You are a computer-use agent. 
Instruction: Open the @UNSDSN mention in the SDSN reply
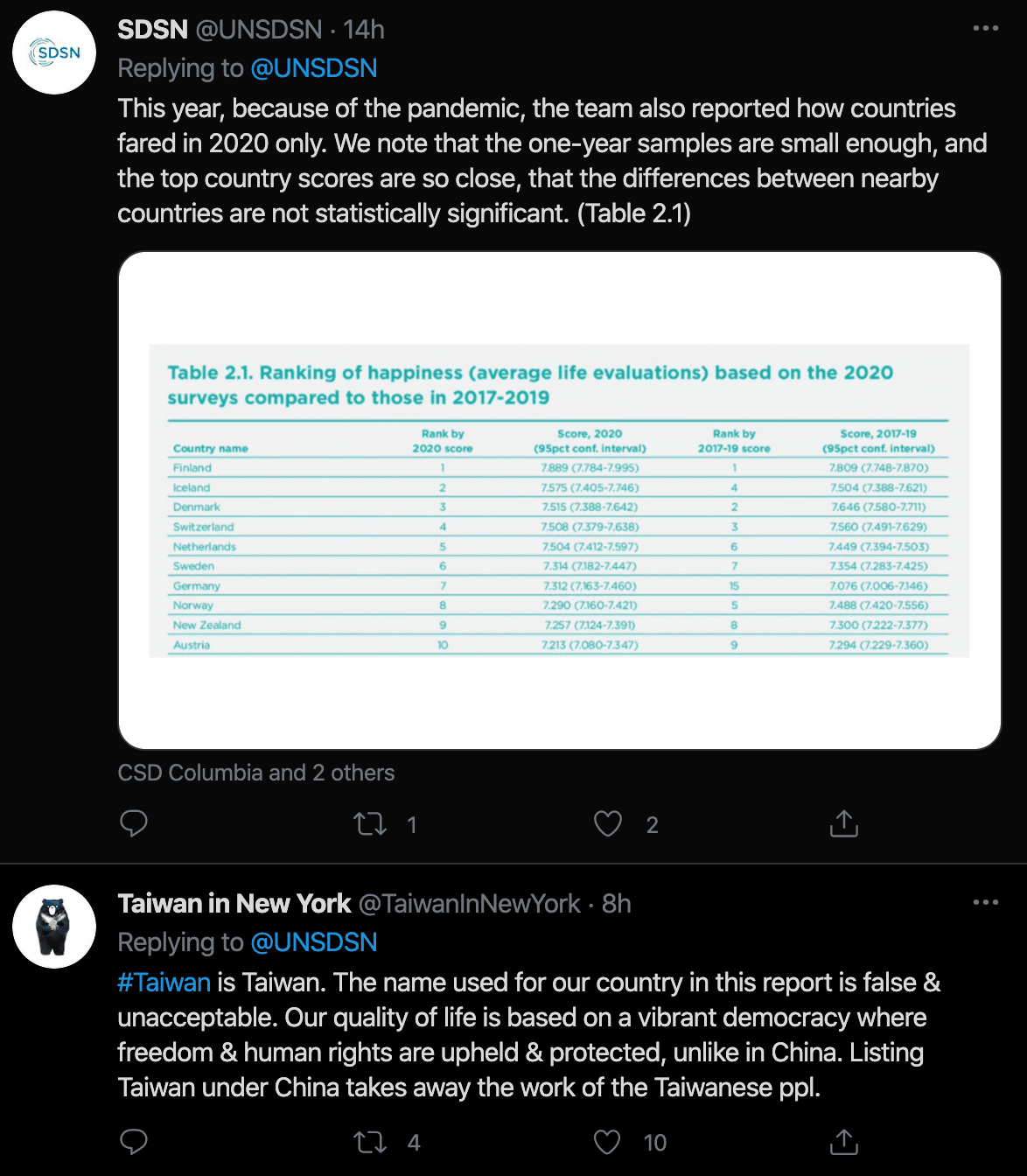[314, 68]
